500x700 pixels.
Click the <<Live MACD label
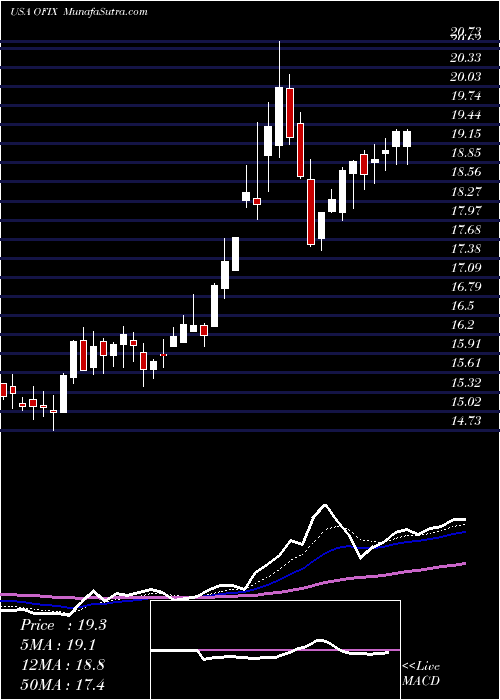point(421,674)
